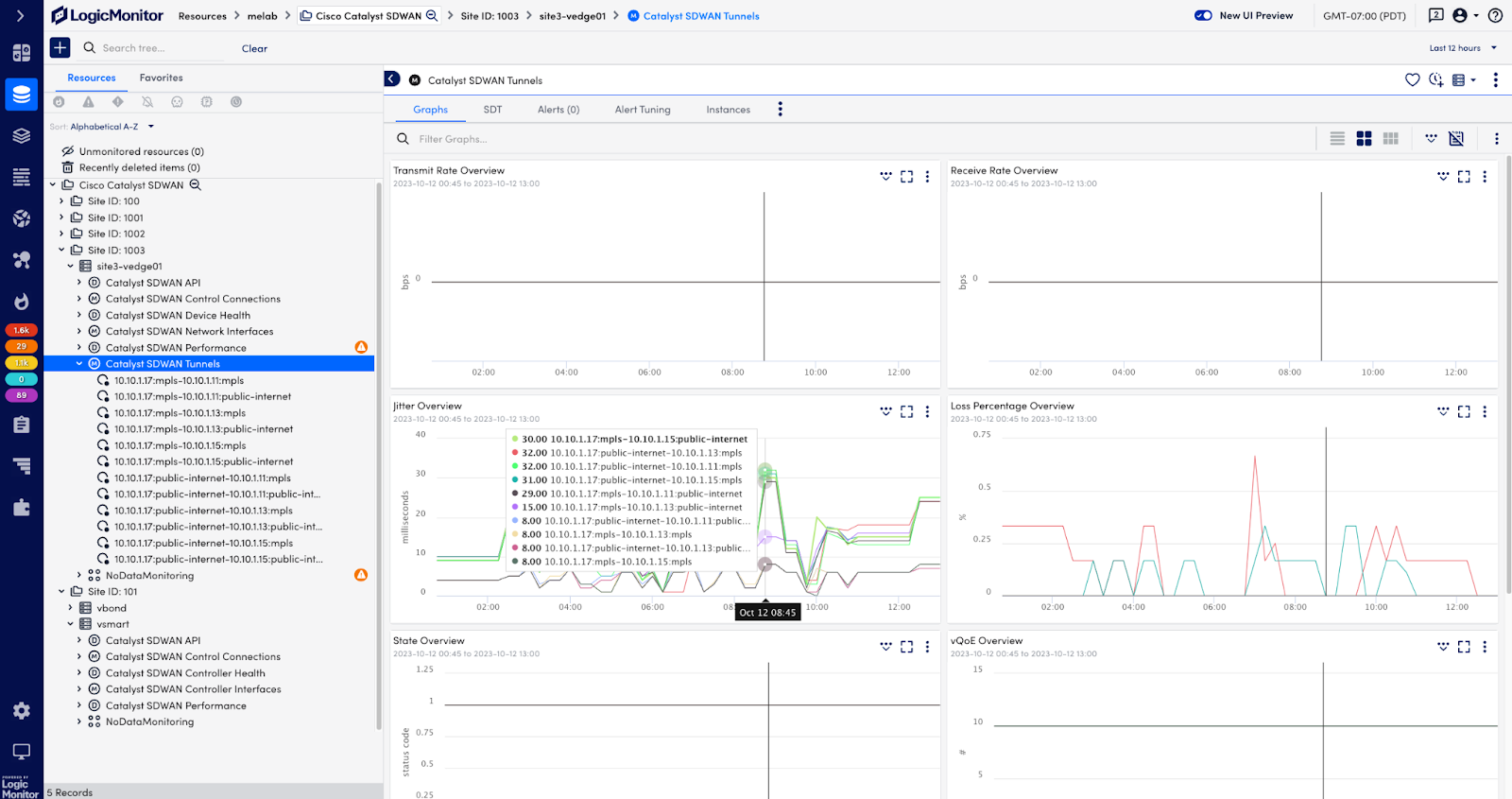Select Catalyst SDWAN Device Health datasource
The width and height of the screenshot is (1512, 799).
click(178, 316)
